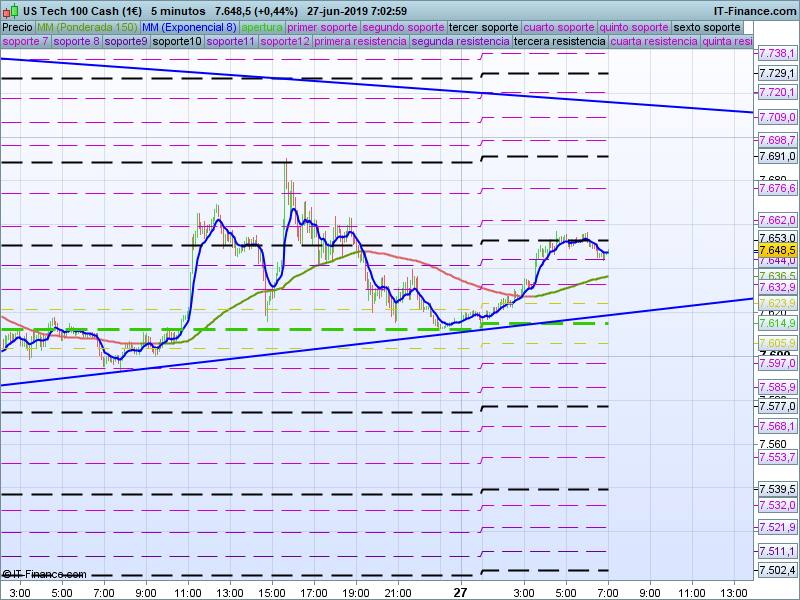The height and width of the screenshot is (600, 800).
Task: Click the 5 minutos timeframe text
Action: pyautogui.click(x=177, y=10)
